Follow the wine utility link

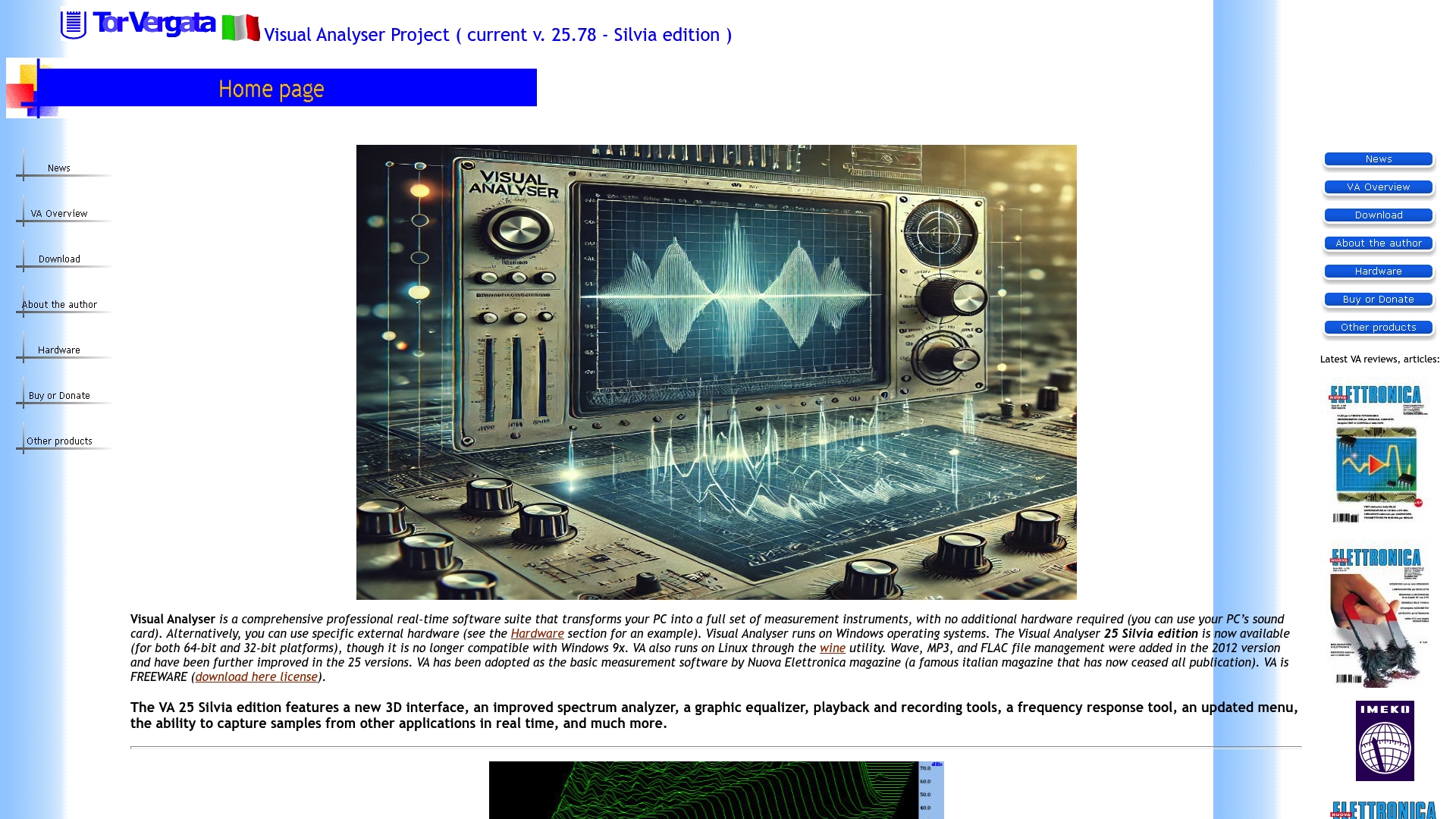tap(832, 648)
